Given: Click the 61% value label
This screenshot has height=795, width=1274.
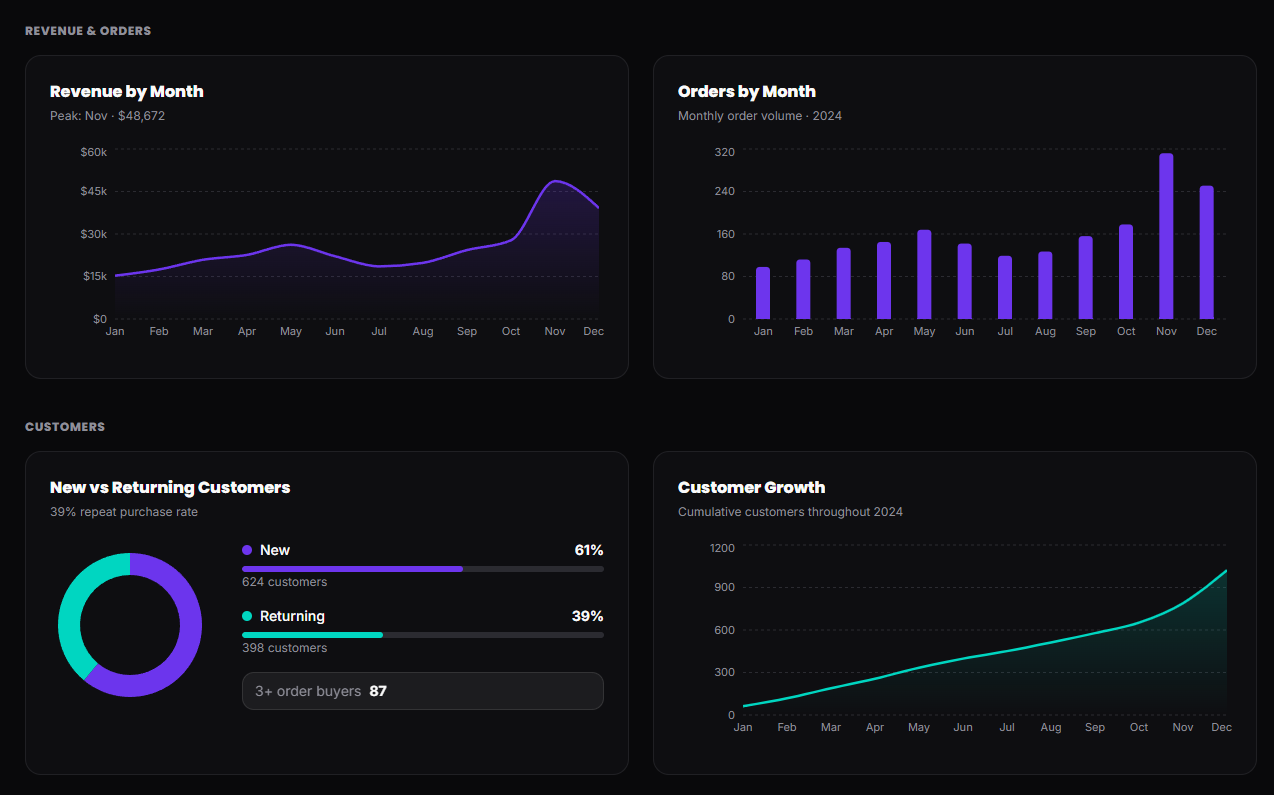Looking at the screenshot, I should tap(589, 550).
